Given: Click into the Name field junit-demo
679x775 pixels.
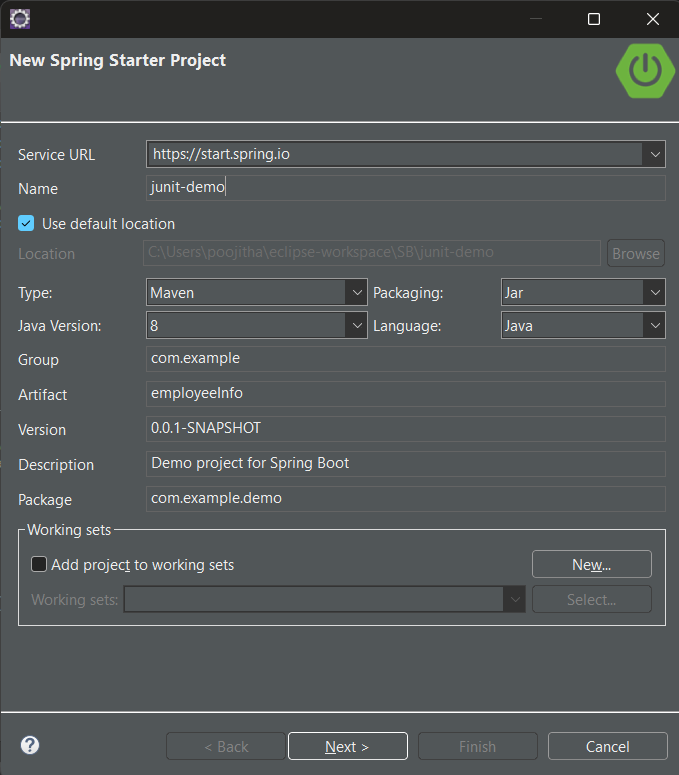Looking at the screenshot, I should (405, 188).
